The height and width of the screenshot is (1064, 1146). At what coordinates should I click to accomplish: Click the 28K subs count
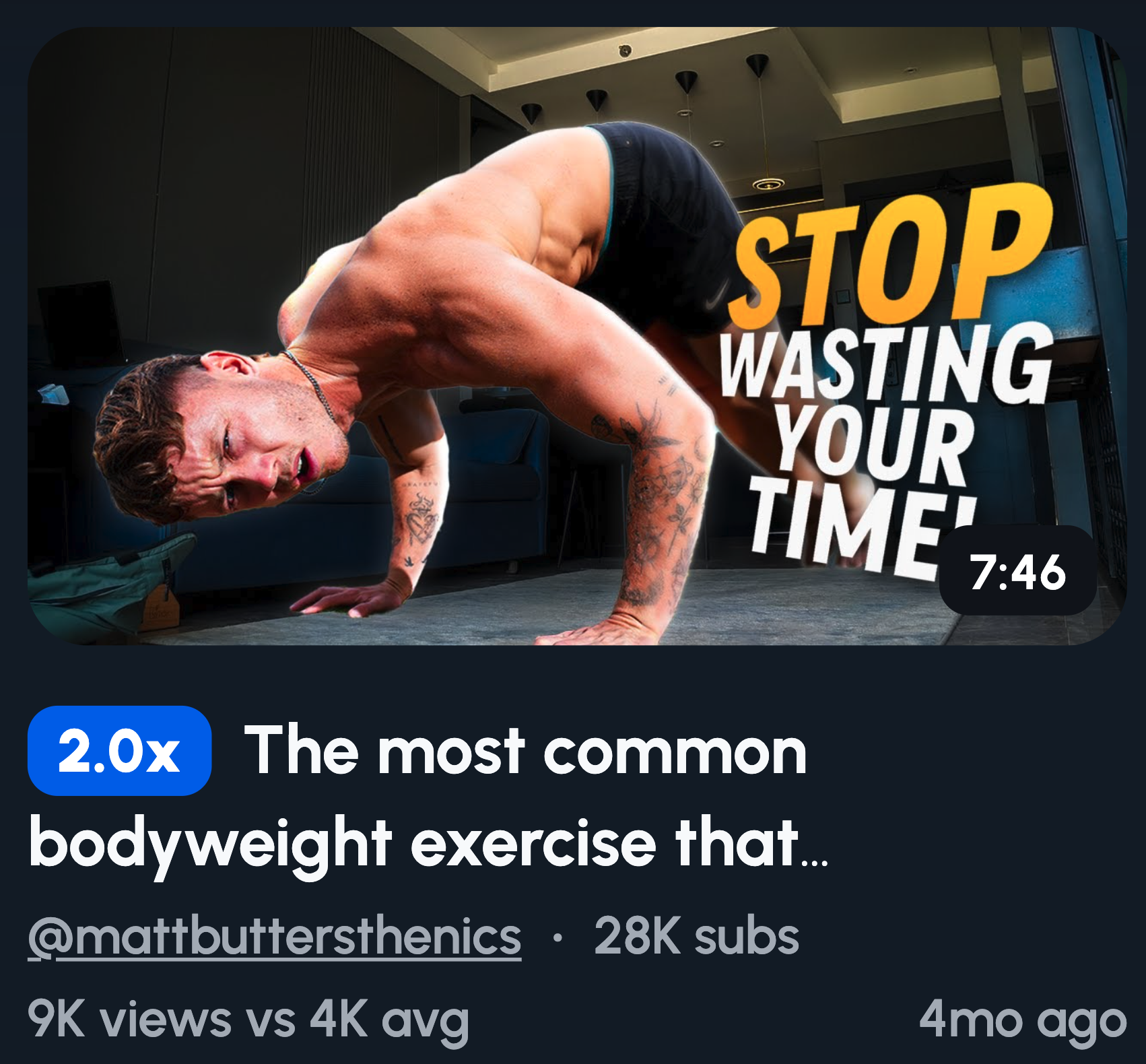click(x=696, y=937)
